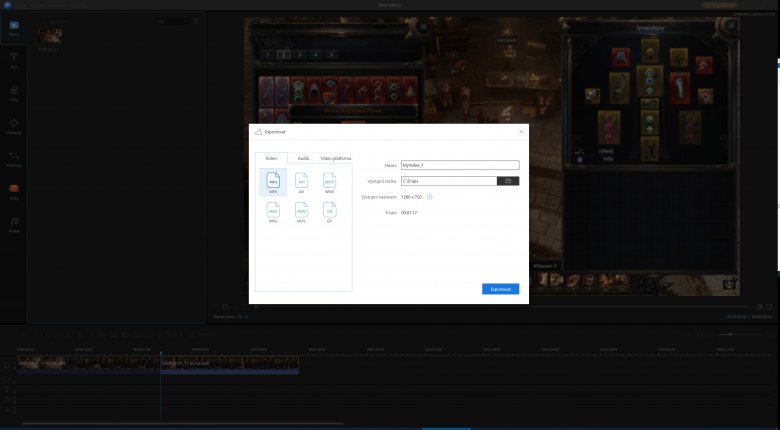This screenshot has width=780, height=430.
Task: Open the Media panel in left sidebar
Action: (14, 28)
